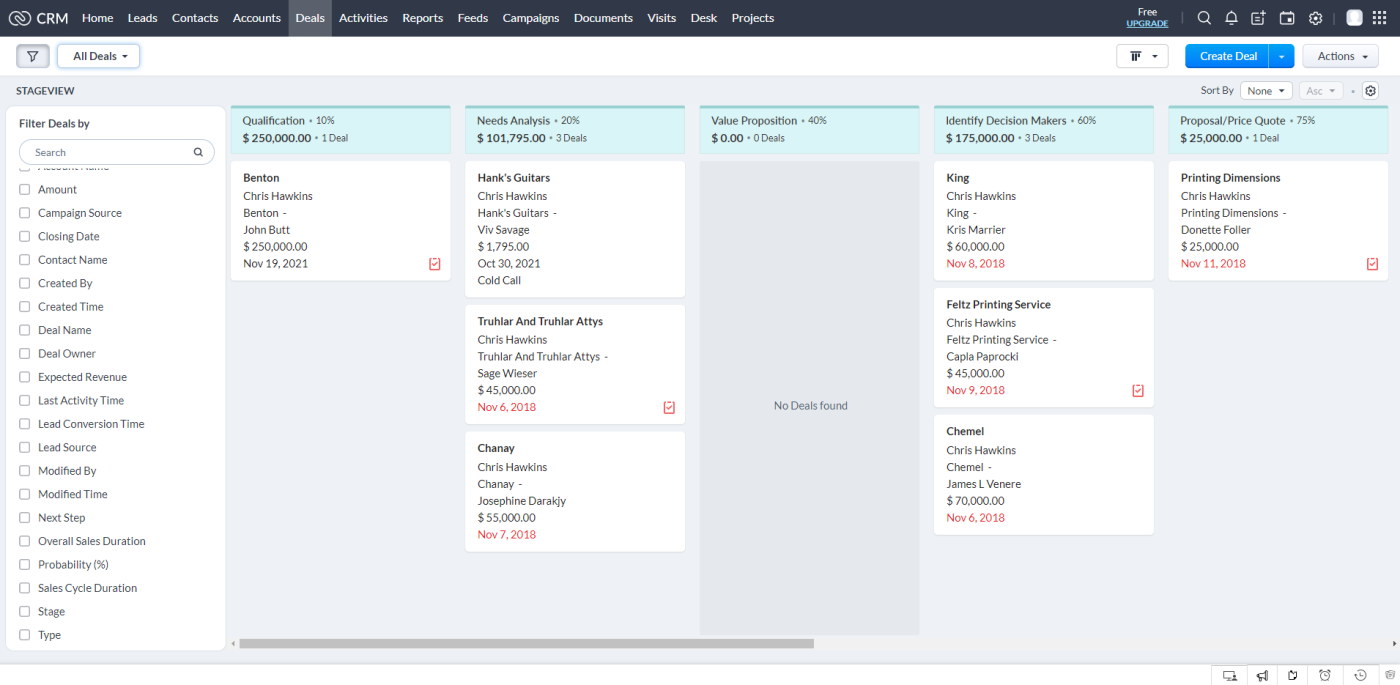Click the UPGRADE link
This screenshot has height=685, width=1400.
1147,24
